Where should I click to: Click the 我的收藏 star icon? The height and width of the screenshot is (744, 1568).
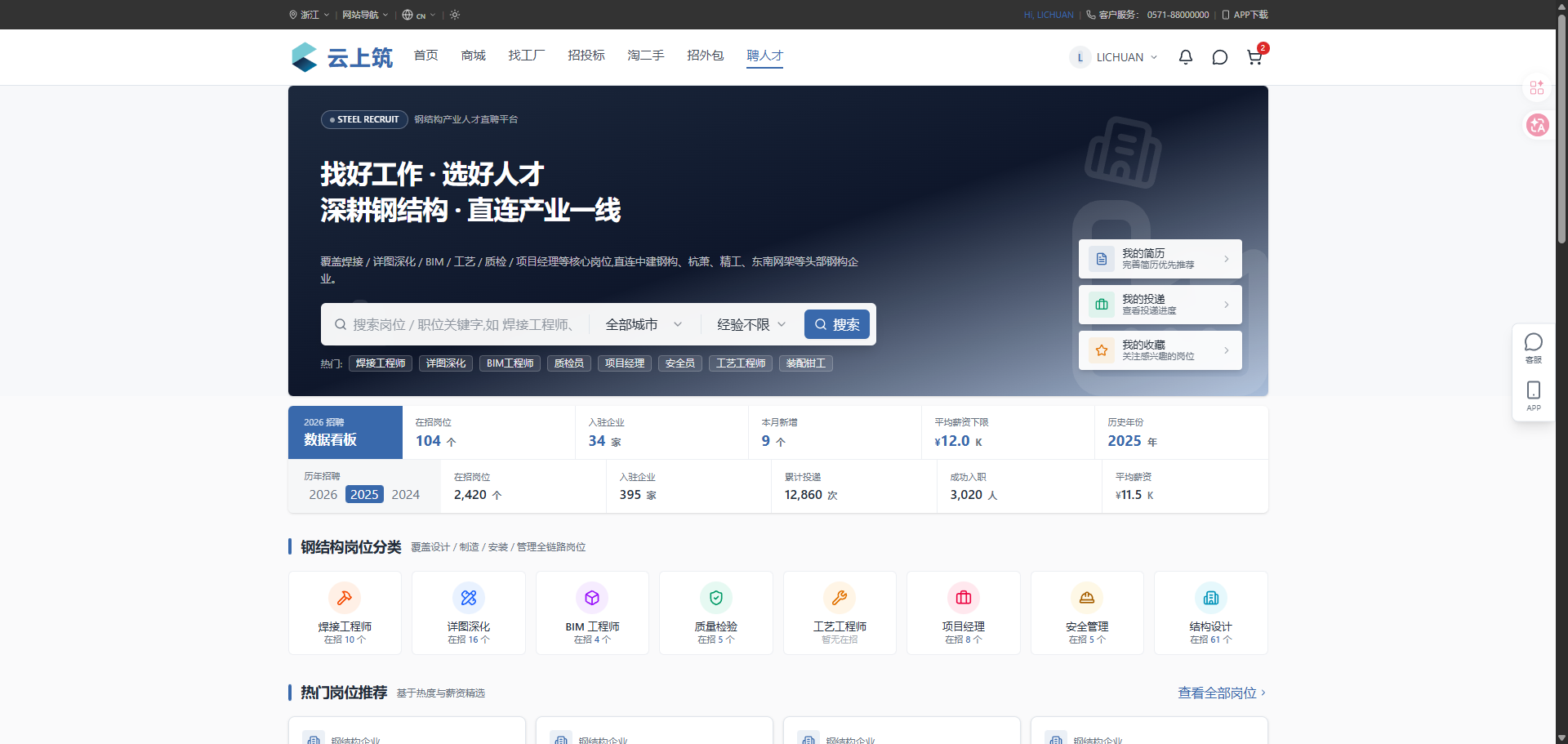(1102, 350)
